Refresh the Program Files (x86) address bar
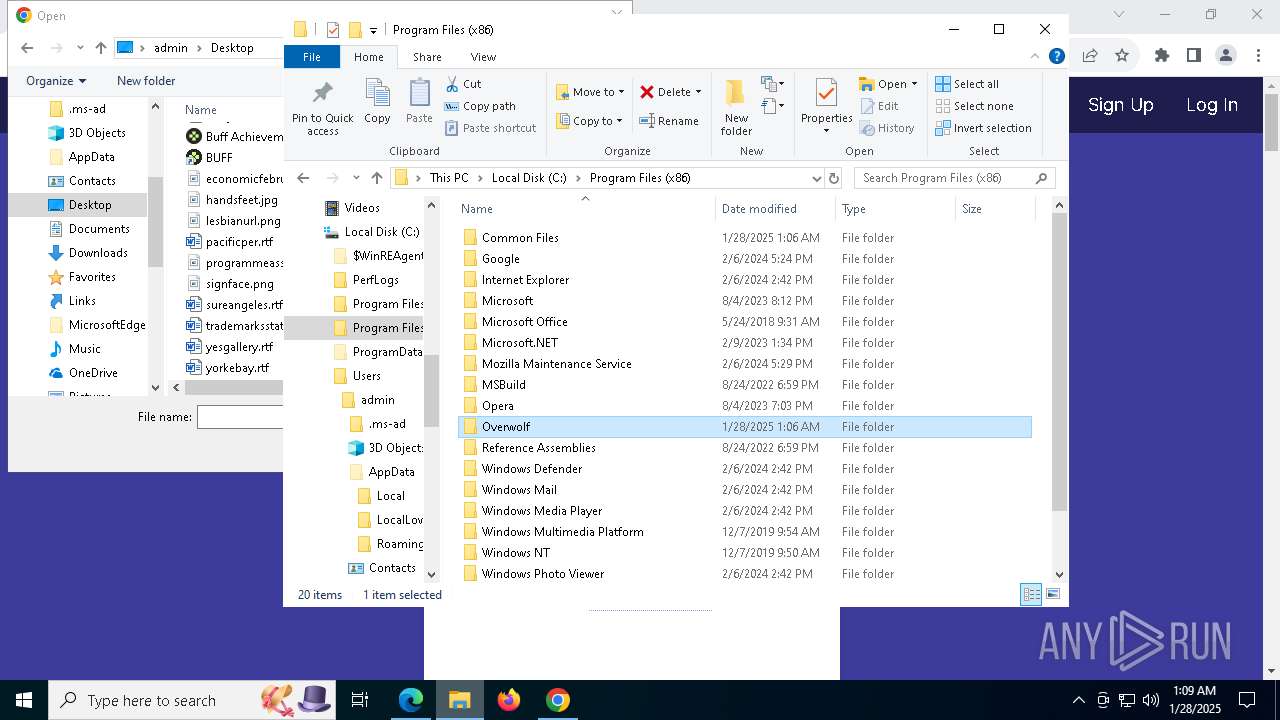The height and width of the screenshot is (720, 1280). click(x=834, y=178)
